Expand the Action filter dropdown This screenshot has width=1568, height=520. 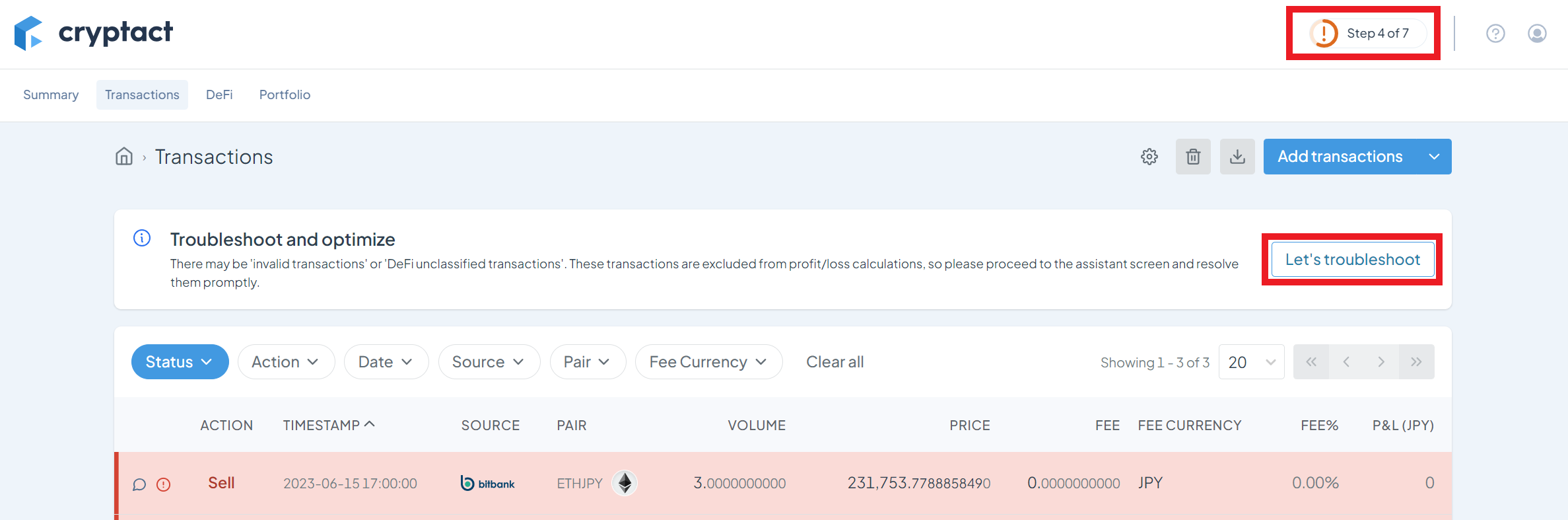[x=286, y=362]
